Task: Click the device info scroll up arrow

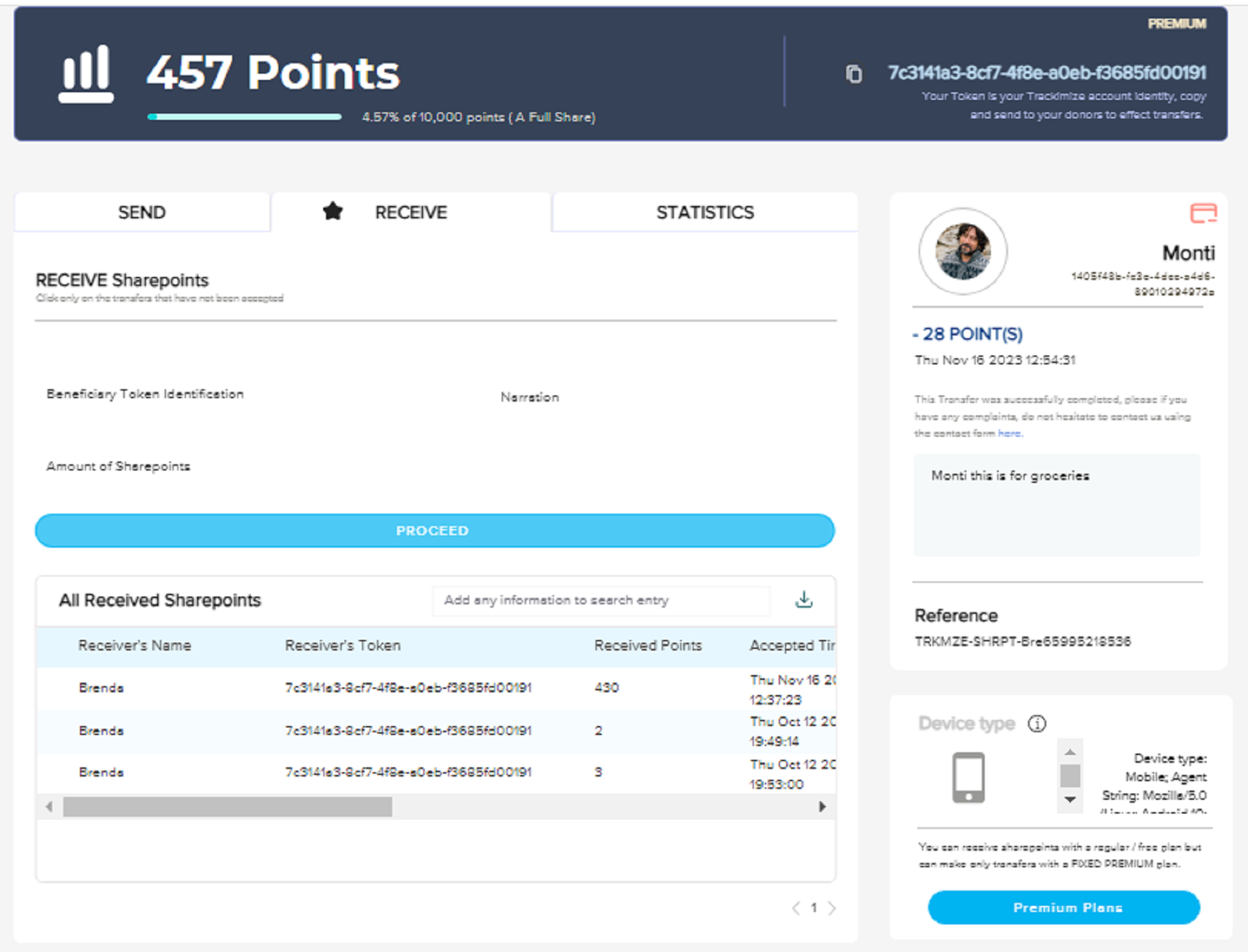Action: tap(1070, 752)
